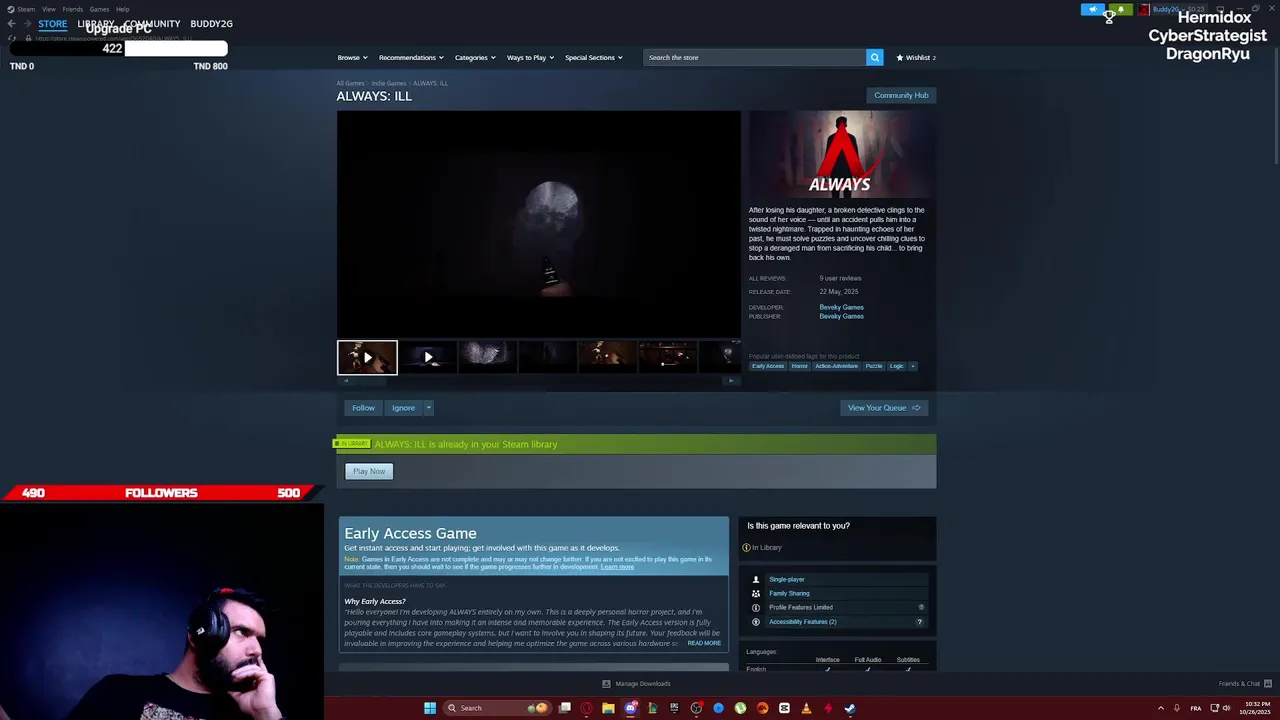Click the Action-Adventure tag
Viewport: 1280px width, 720px height.
tap(836, 366)
